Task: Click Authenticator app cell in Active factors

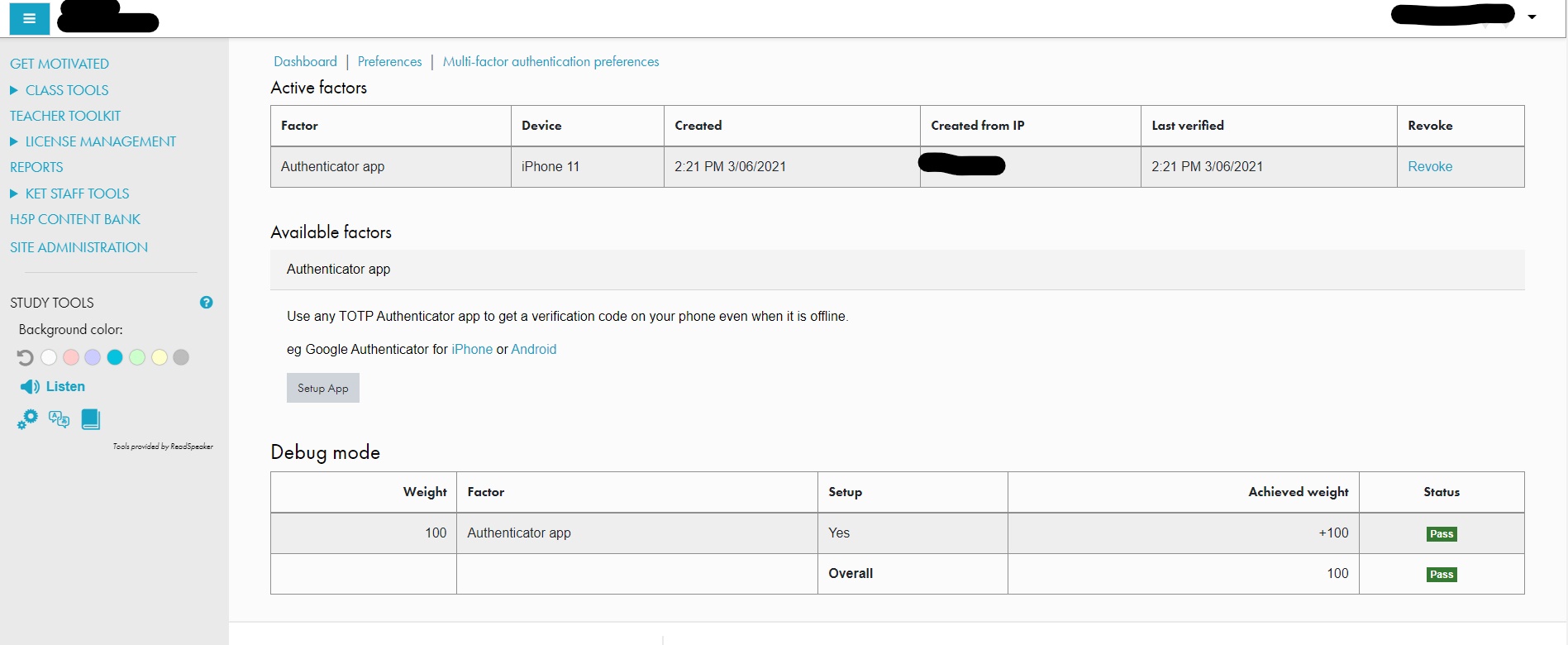Action: pos(390,167)
